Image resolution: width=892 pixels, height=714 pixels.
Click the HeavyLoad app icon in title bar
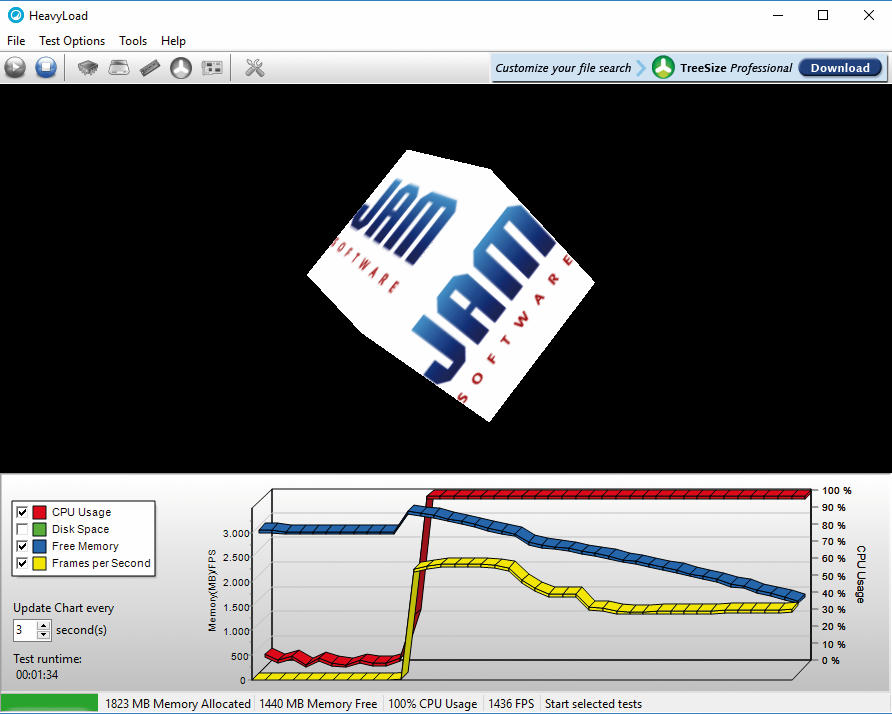tap(15, 15)
